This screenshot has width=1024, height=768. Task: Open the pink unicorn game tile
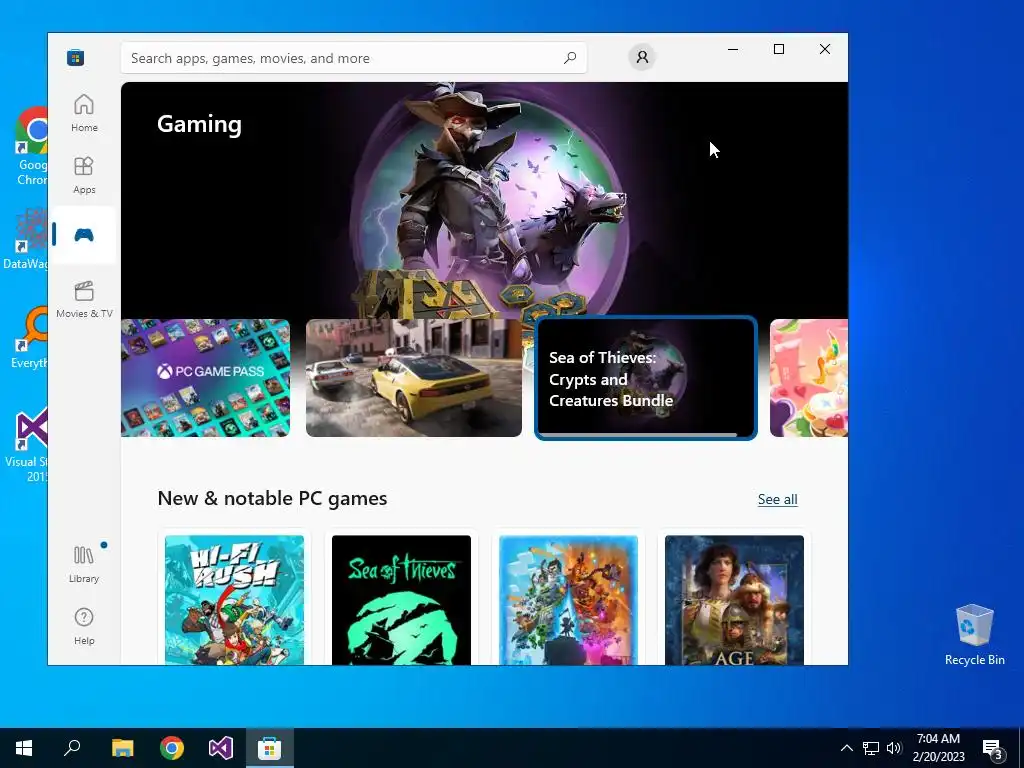pyautogui.click(x=808, y=378)
